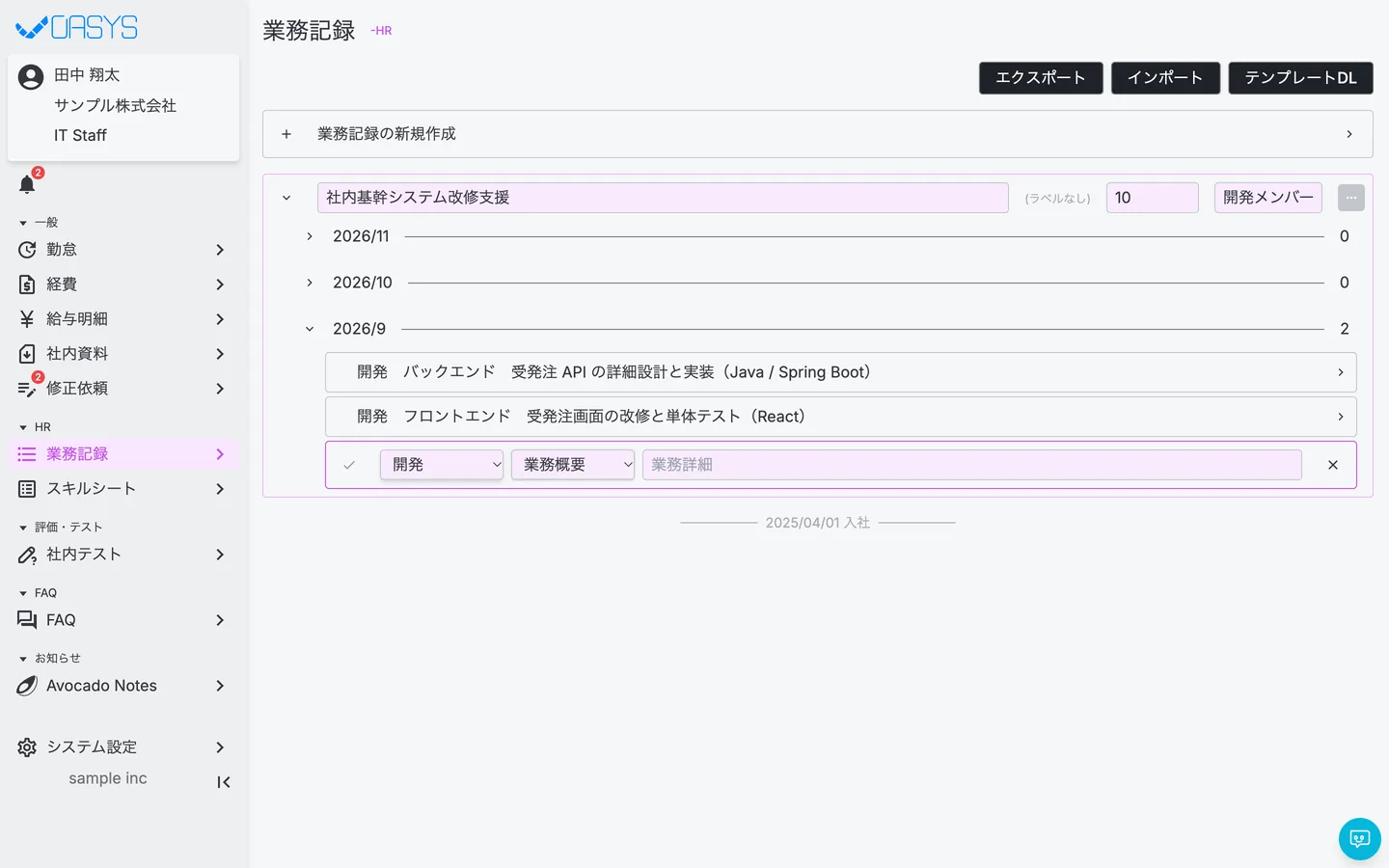
Task: Open notifications bell icon
Action: pyautogui.click(x=27, y=184)
